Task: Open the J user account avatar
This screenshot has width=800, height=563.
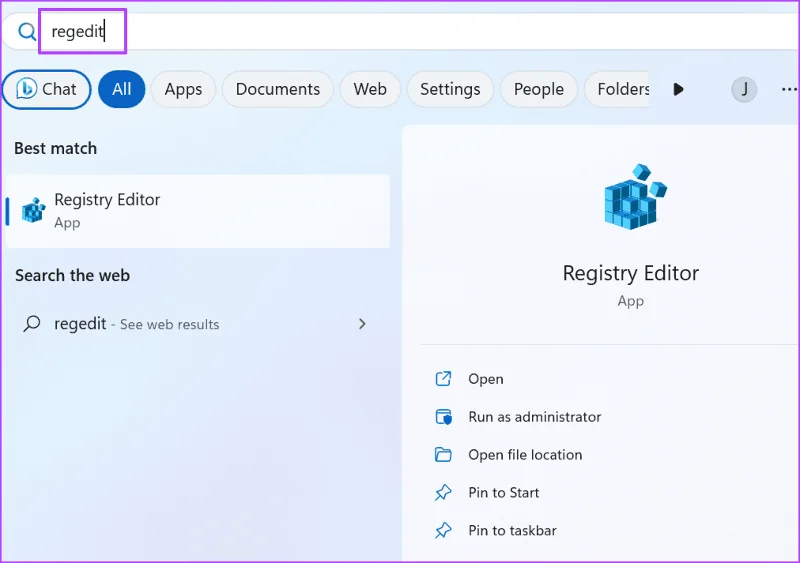Action: pos(744,89)
